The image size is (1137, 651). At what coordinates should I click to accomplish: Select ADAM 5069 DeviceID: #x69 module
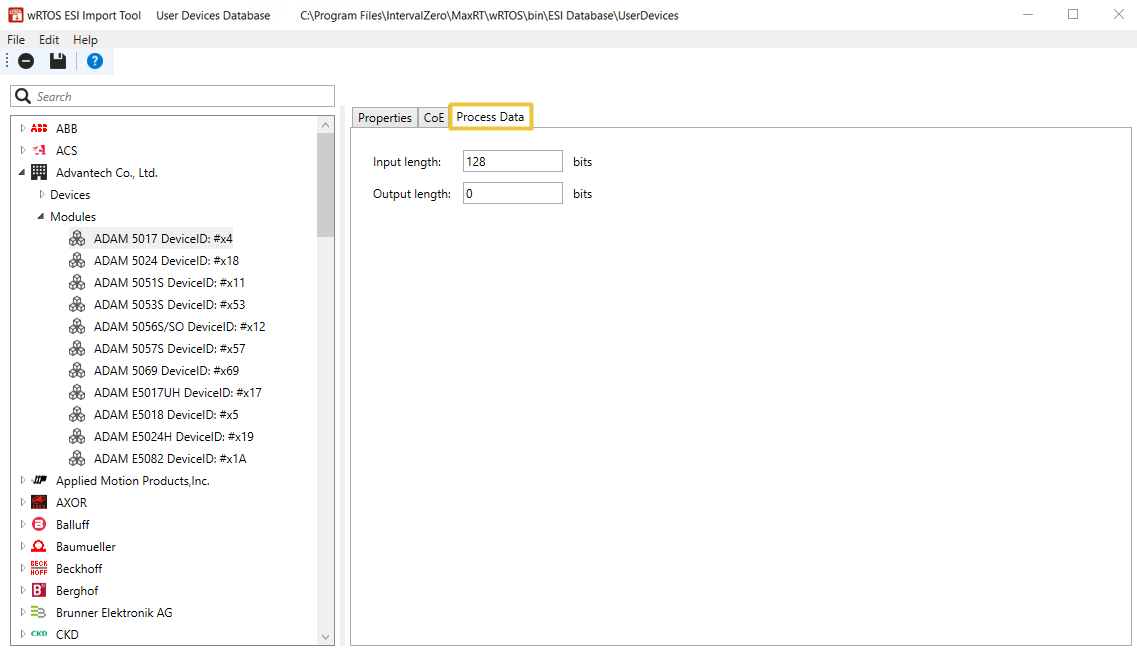pos(166,371)
